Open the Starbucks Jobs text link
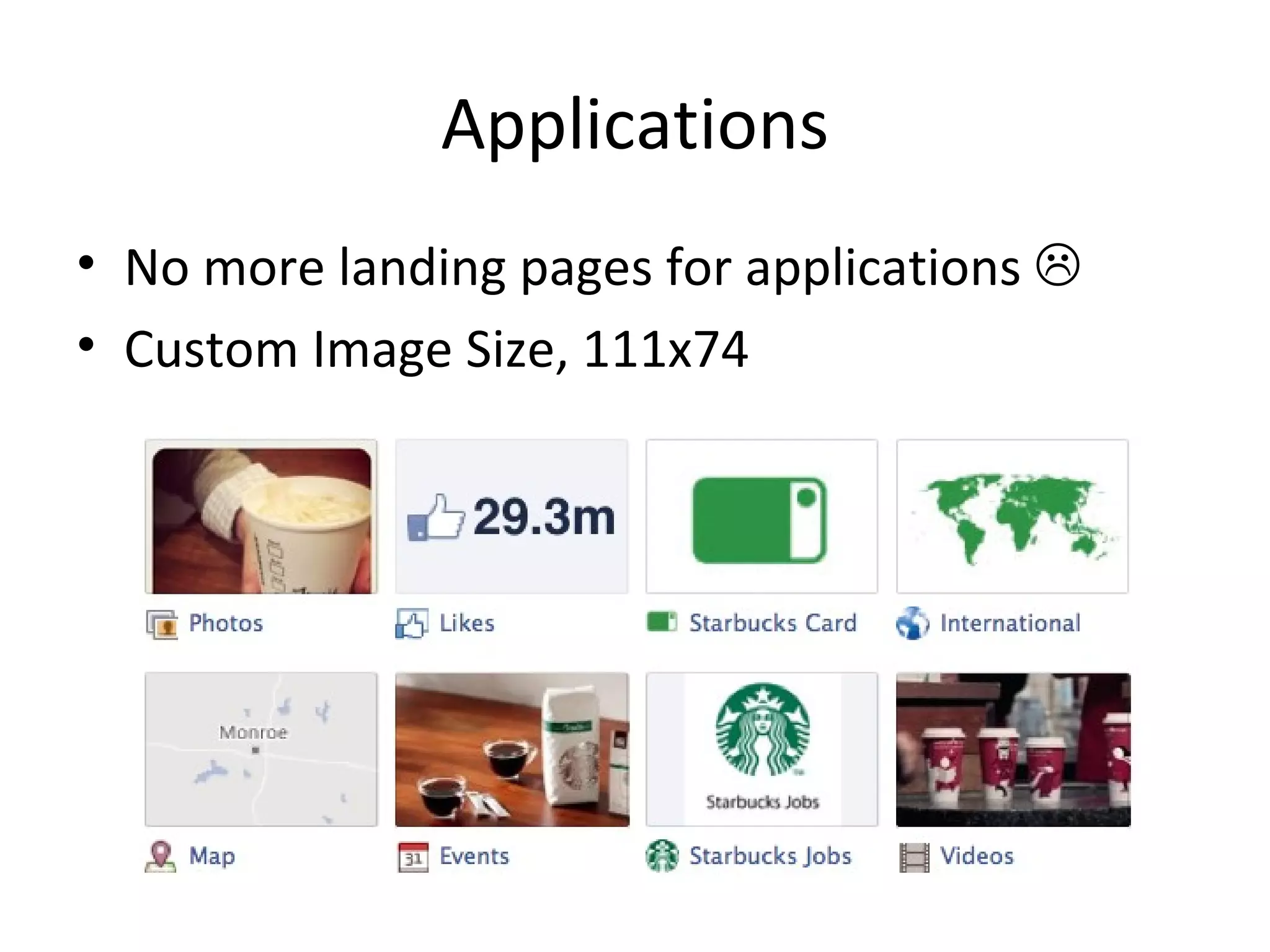Screen dimensions: 1270x952 770,856
